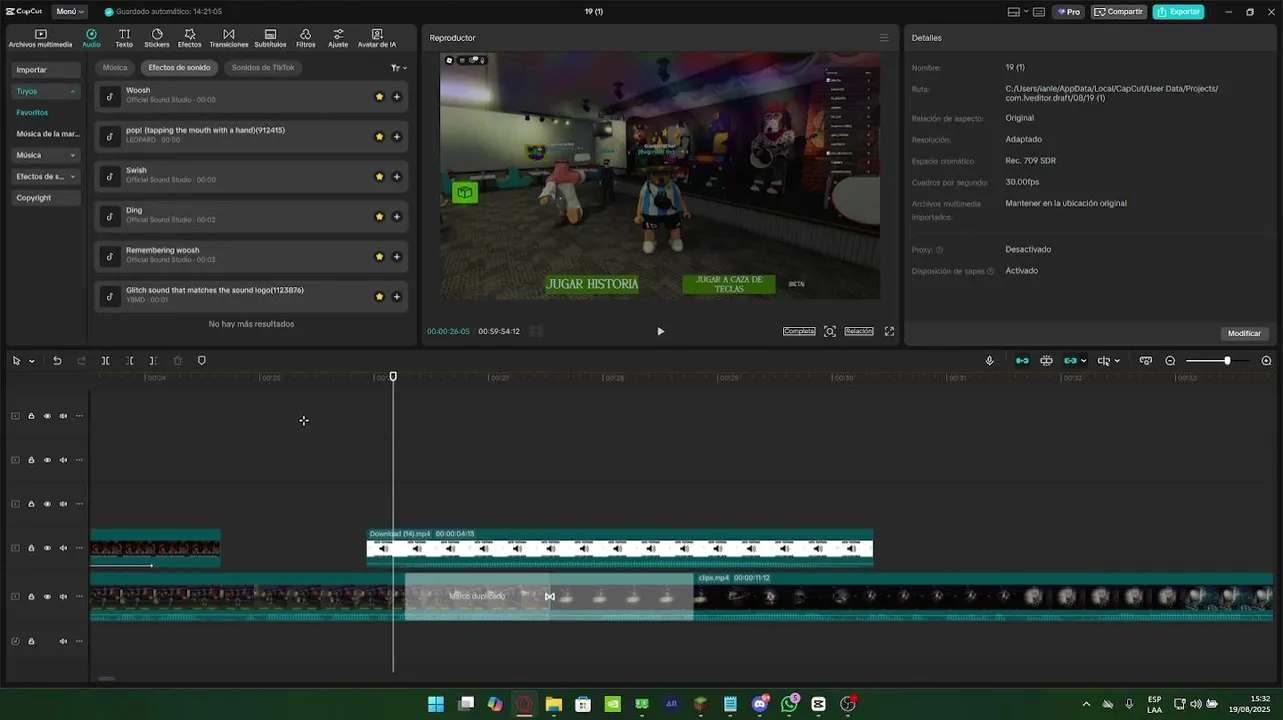Hide the Download (14).mp4 track
Image resolution: width=1283 pixels, height=720 pixels.
[x=47, y=548]
